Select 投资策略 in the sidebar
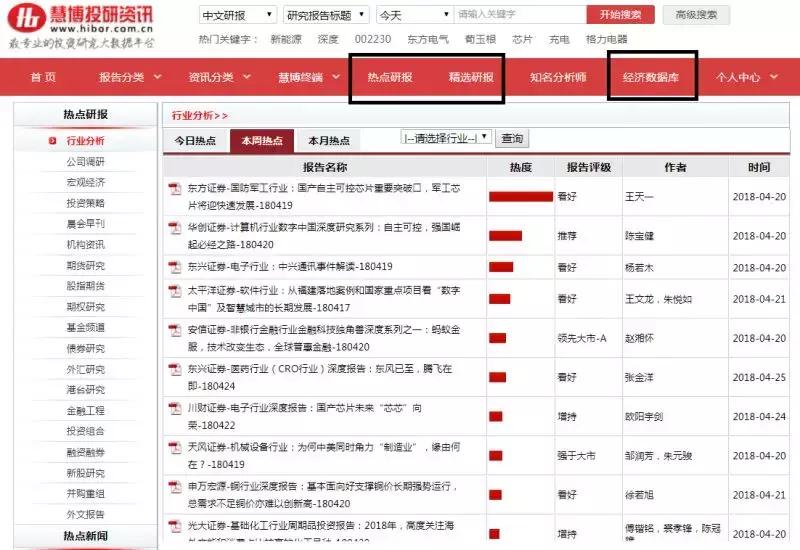The width and height of the screenshot is (800, 550). (x=85, y=203)
